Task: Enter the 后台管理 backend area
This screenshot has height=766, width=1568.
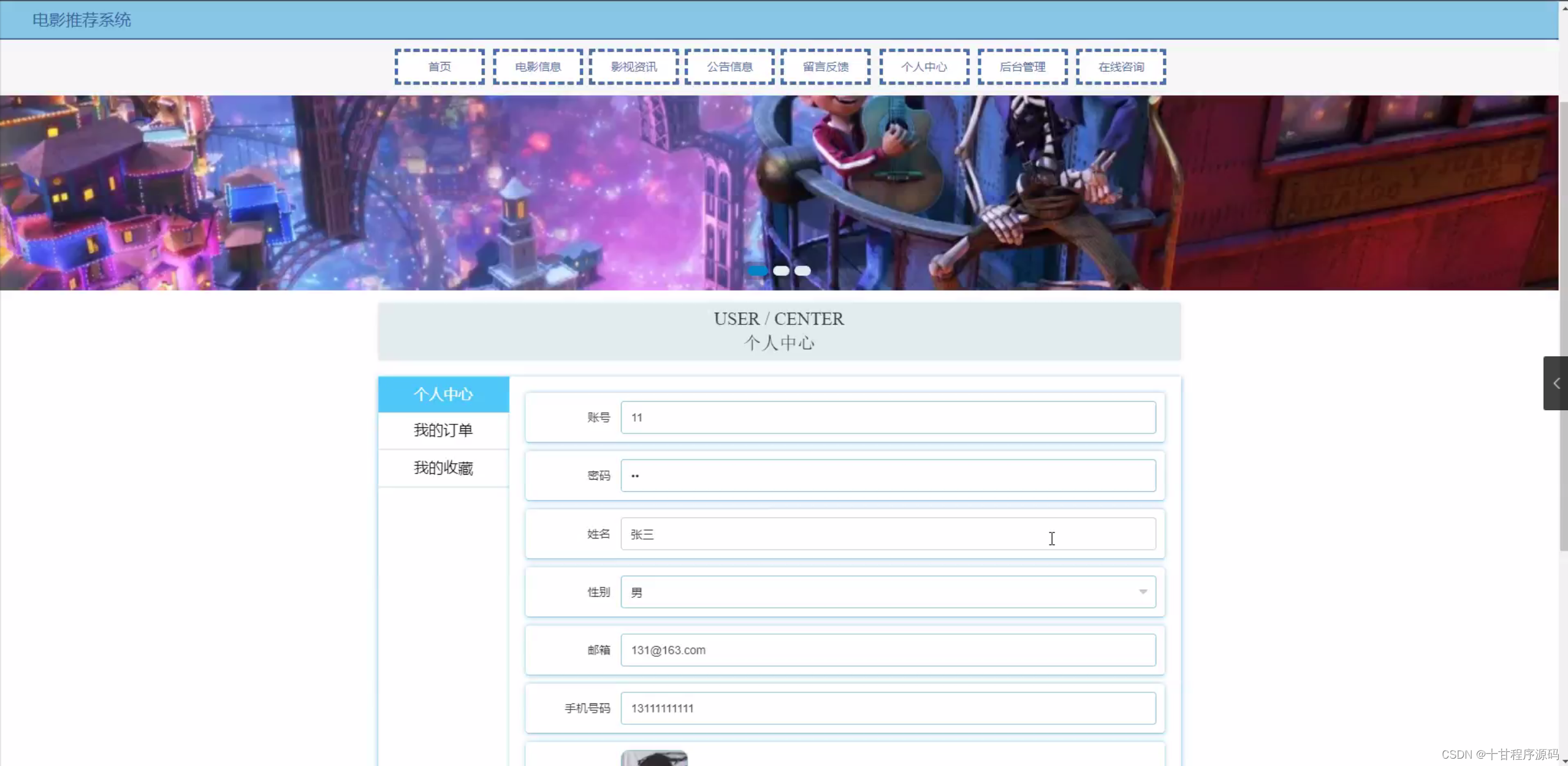Action: [x=1022, y=66]
